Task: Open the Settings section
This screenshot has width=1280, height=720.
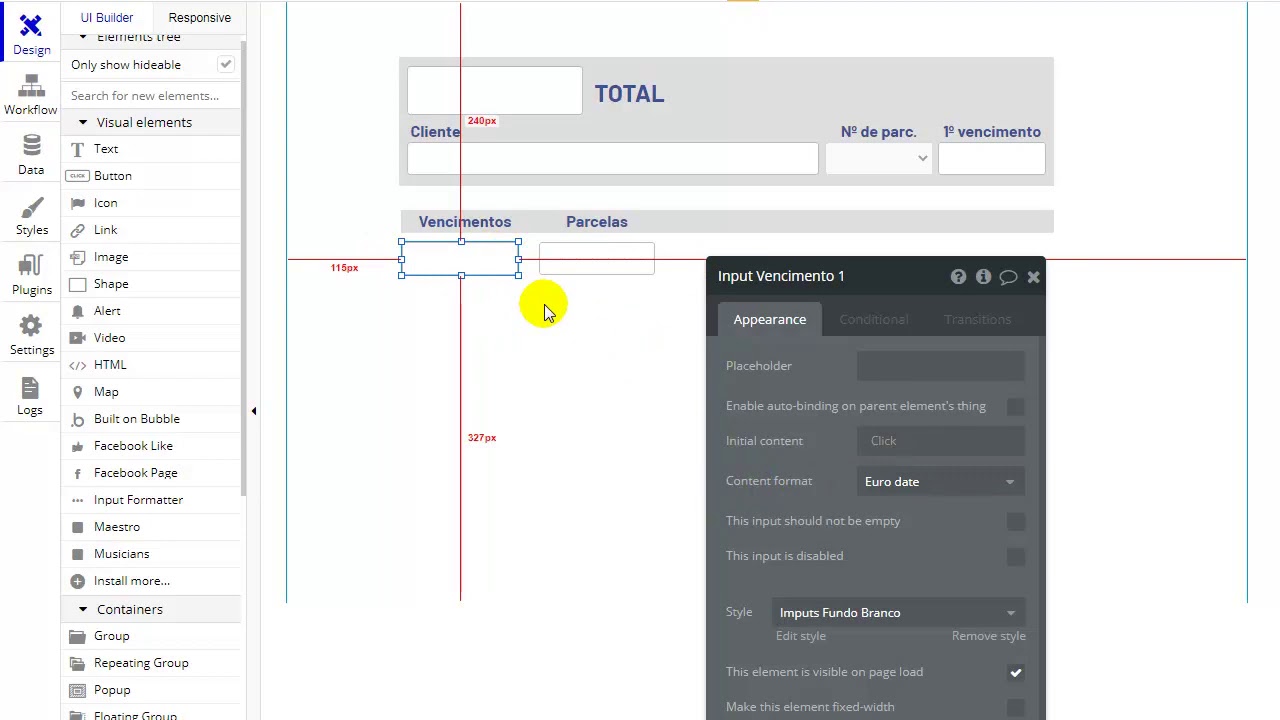Action: [31, 335]
